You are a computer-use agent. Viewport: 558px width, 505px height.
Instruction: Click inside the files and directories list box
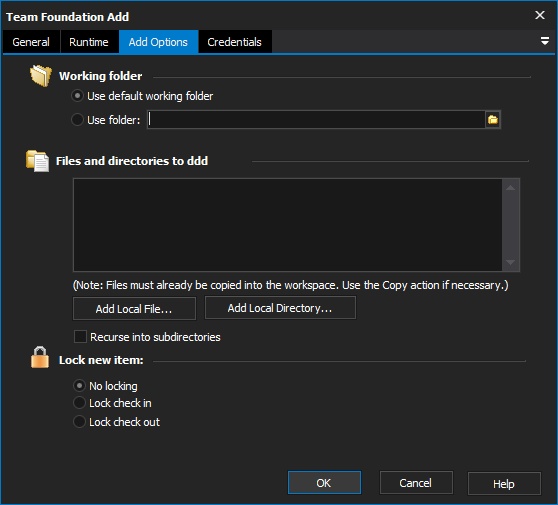point(288,225)
